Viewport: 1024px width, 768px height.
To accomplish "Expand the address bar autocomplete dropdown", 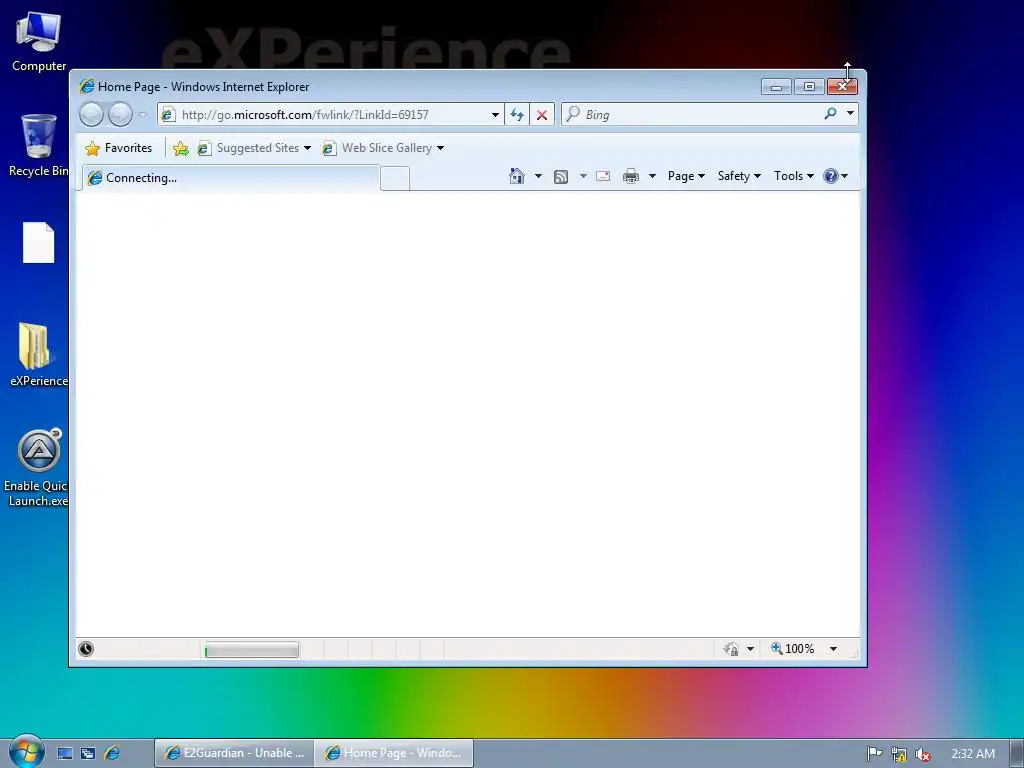I will [x=496, y=115].
